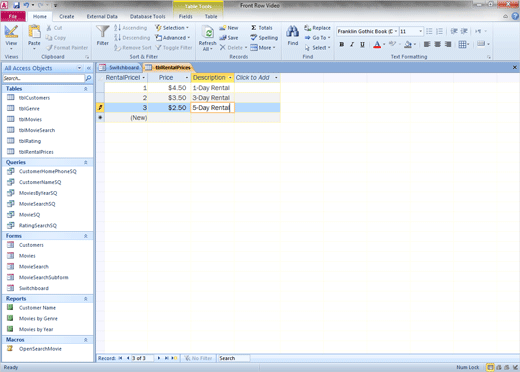520x372 pixels.
Task: Open the Fields tab under Table Tools
Action: tap(185, 16)
